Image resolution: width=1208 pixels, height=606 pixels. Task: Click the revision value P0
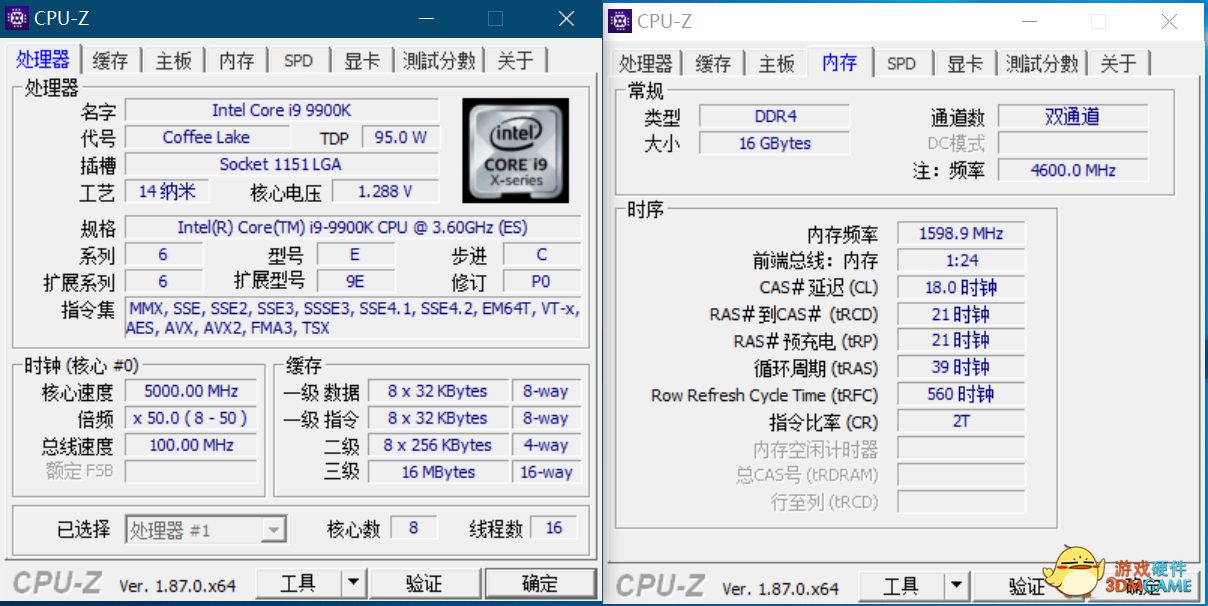pyautogui.click(x=542, y=281)
